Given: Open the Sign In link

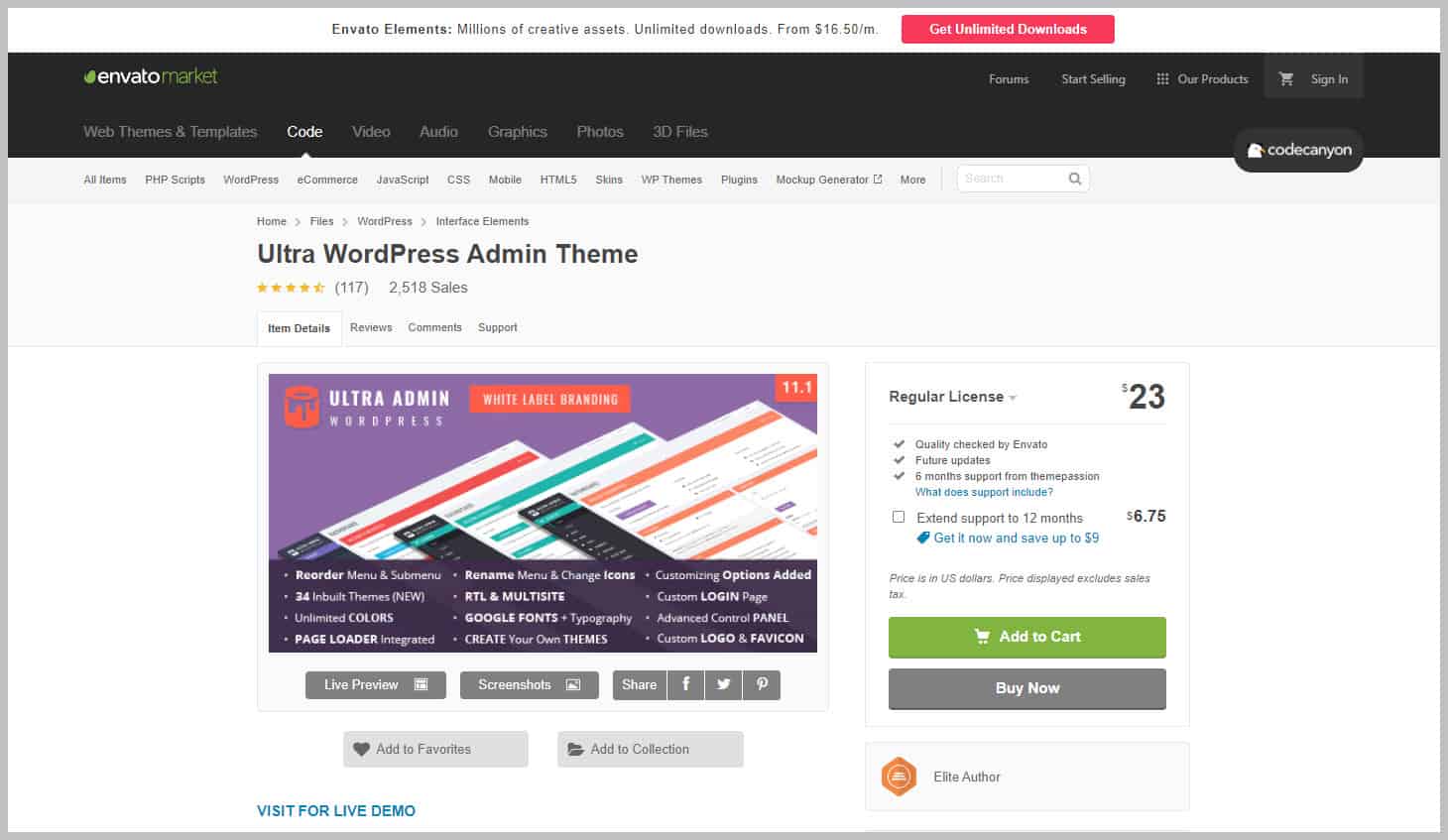Looking at the screenshot, I should pos(1329,79).
